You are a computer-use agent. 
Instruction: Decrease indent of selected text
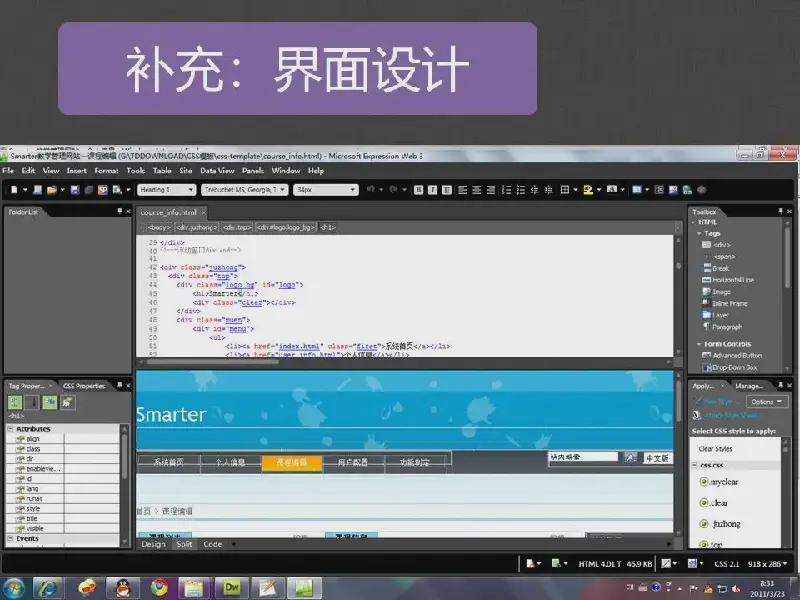[x=534, y=190]
